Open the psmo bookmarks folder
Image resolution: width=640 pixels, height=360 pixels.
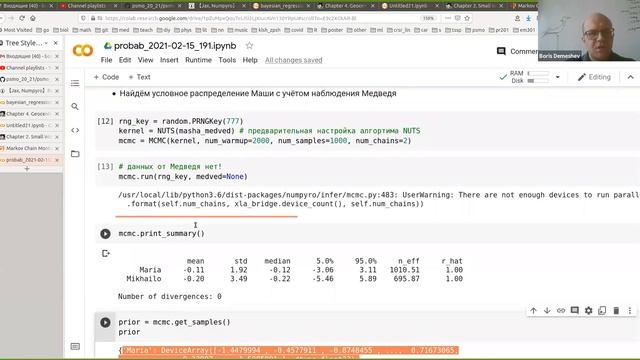tap(476, 30)
